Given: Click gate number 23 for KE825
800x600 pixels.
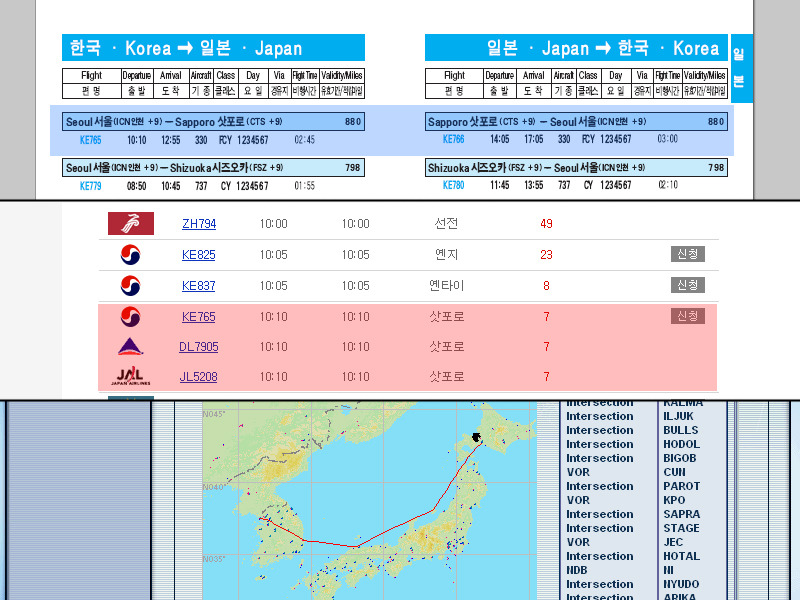Looking at the screenshot, I should click(546, 255).
